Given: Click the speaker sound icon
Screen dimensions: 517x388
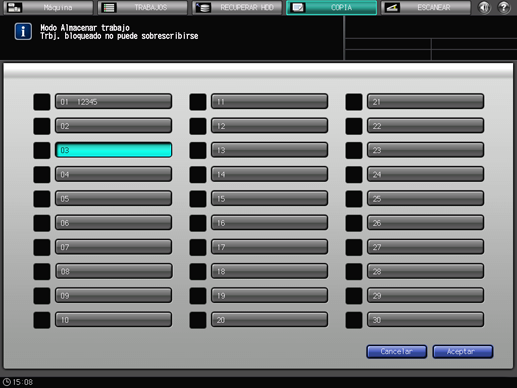Looking at the screenshot, I should pyautogui.click(x=484, y=7).
